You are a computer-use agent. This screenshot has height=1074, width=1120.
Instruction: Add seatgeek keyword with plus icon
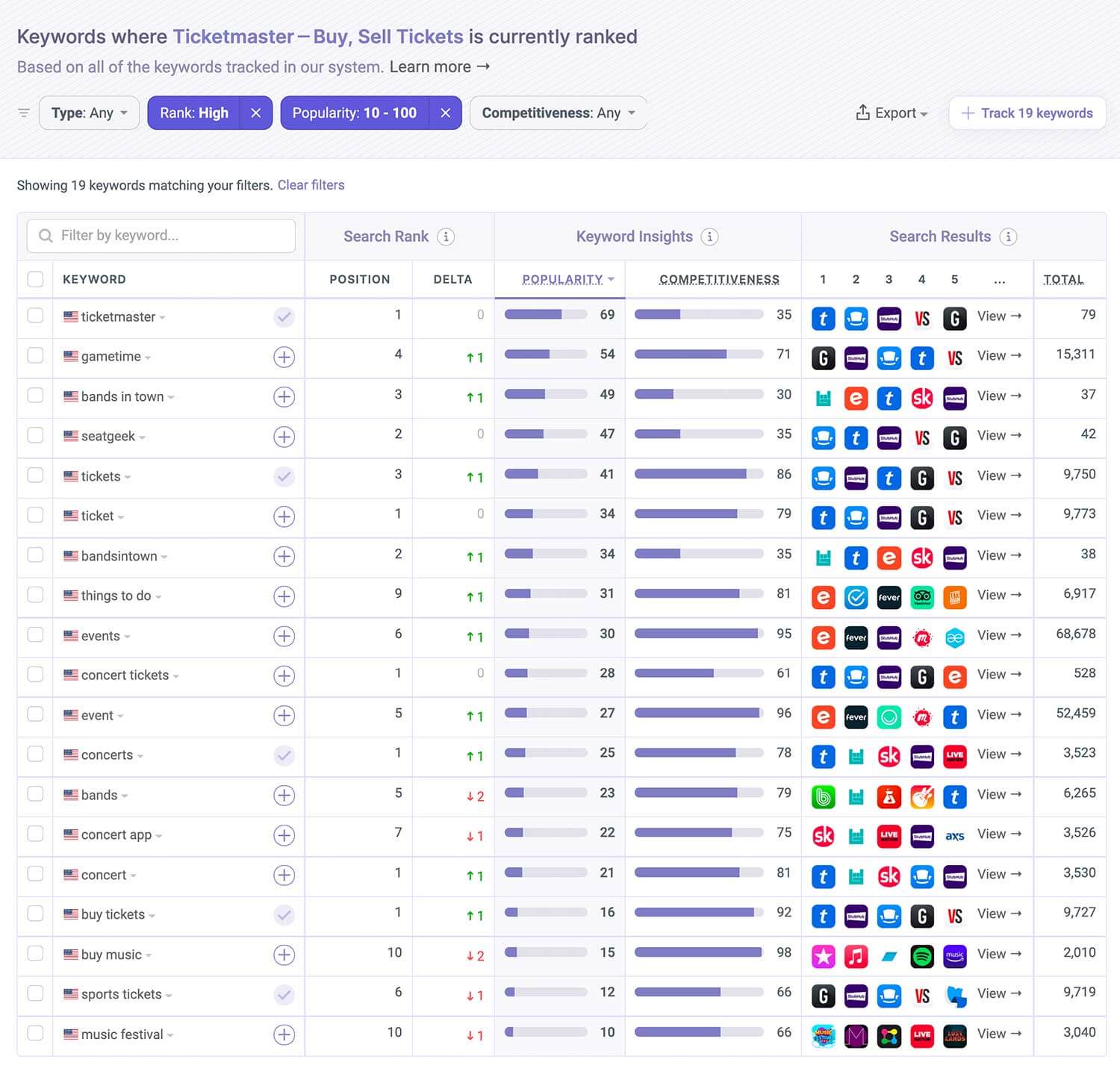pyautogui.click(x=284, y=437)
